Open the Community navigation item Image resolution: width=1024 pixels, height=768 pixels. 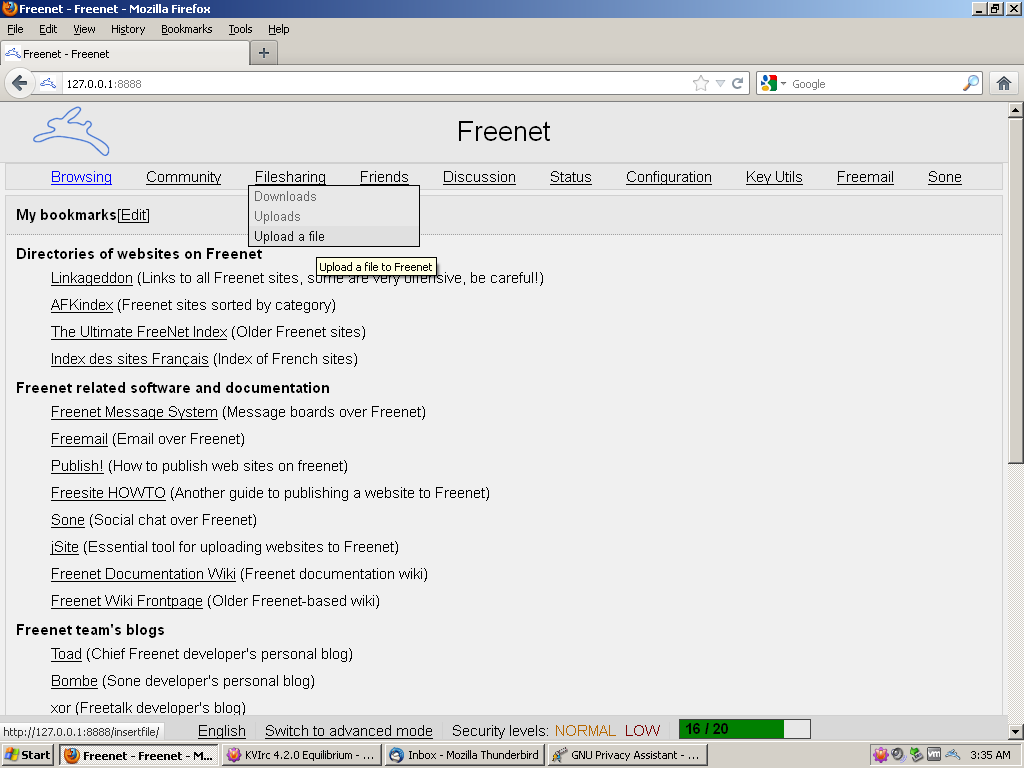[x=184, y=177]
